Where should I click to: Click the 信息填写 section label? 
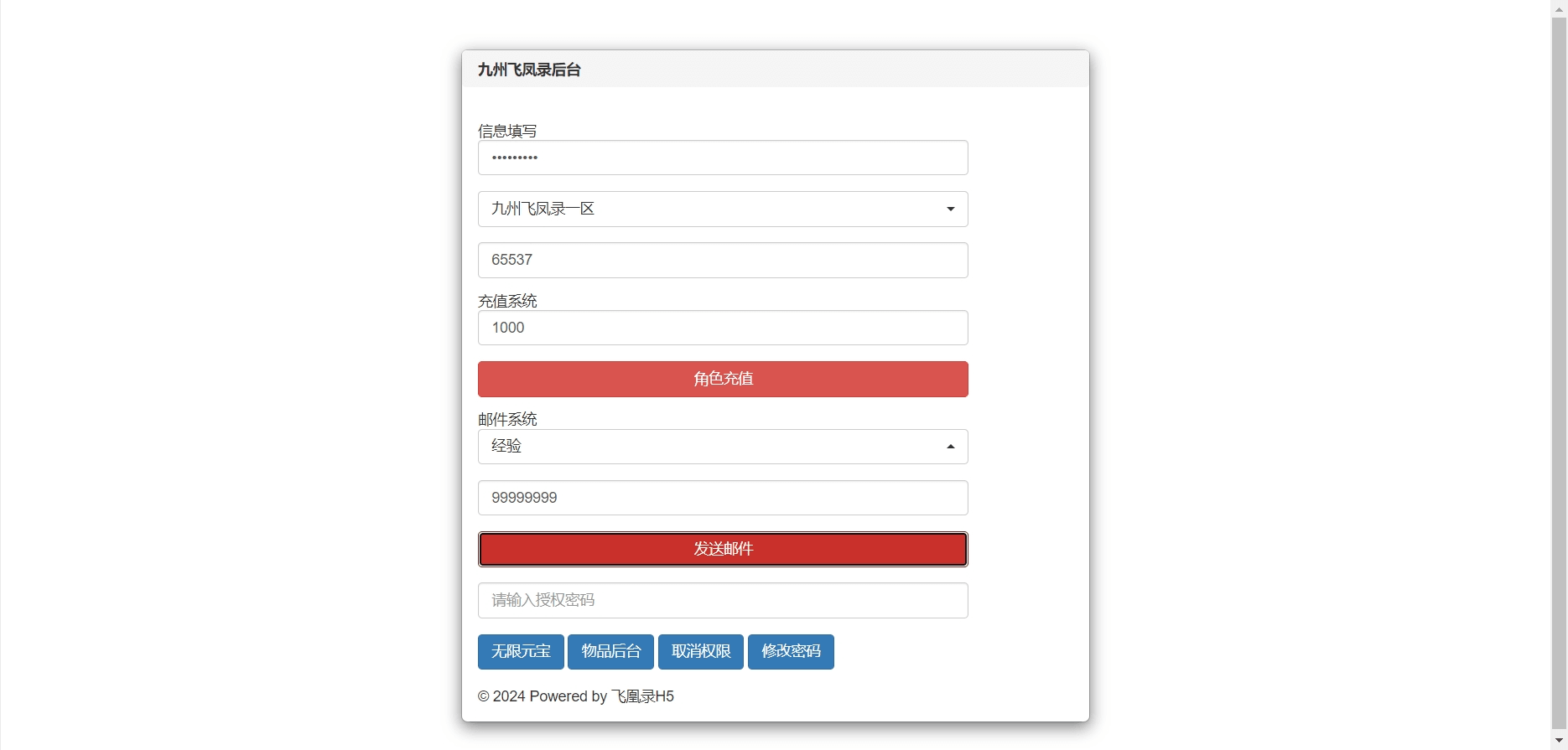(507, 130)
